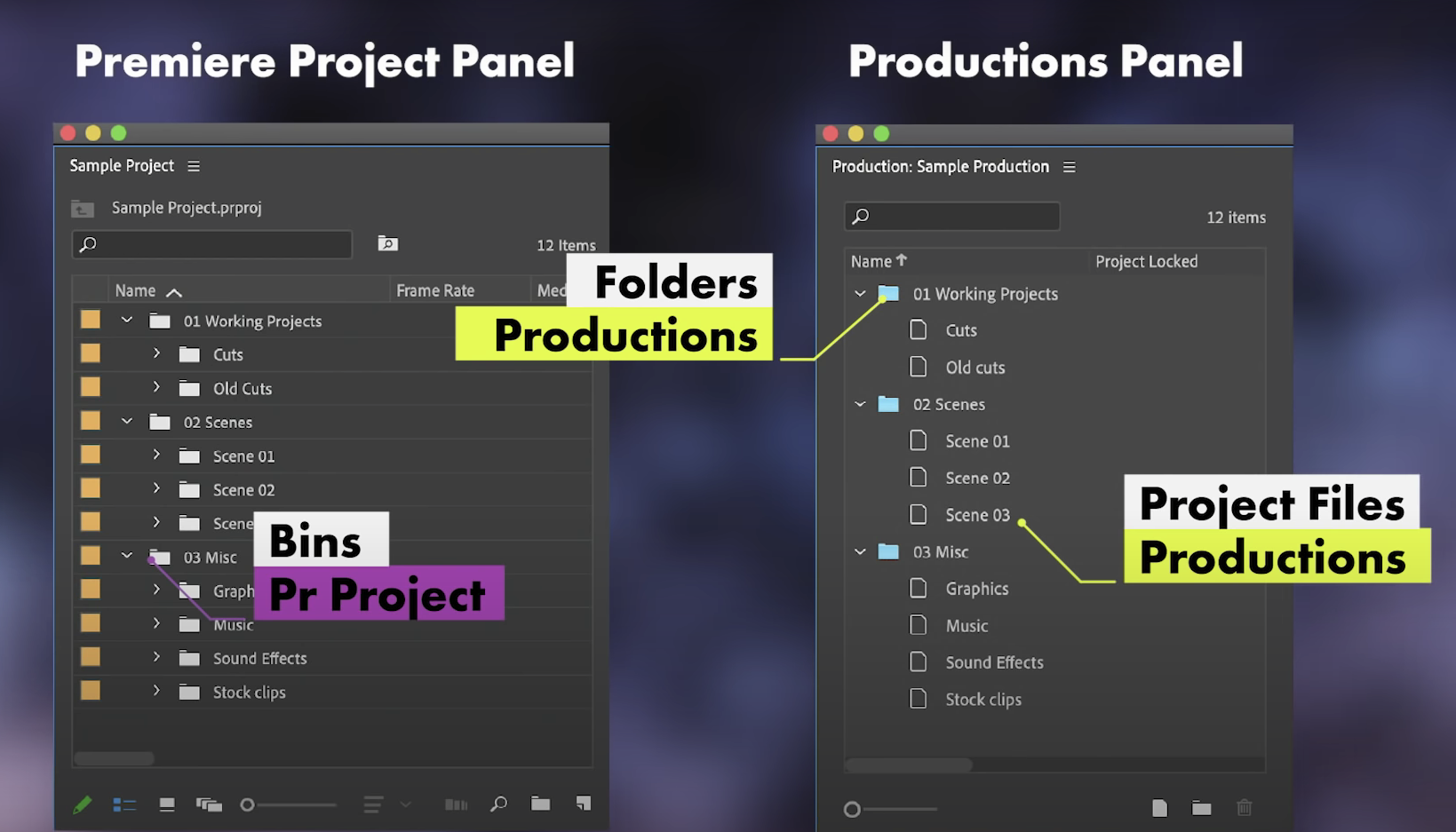
Task: Click the trash icon in the Productions panel
Action: tap(1245, 808)
